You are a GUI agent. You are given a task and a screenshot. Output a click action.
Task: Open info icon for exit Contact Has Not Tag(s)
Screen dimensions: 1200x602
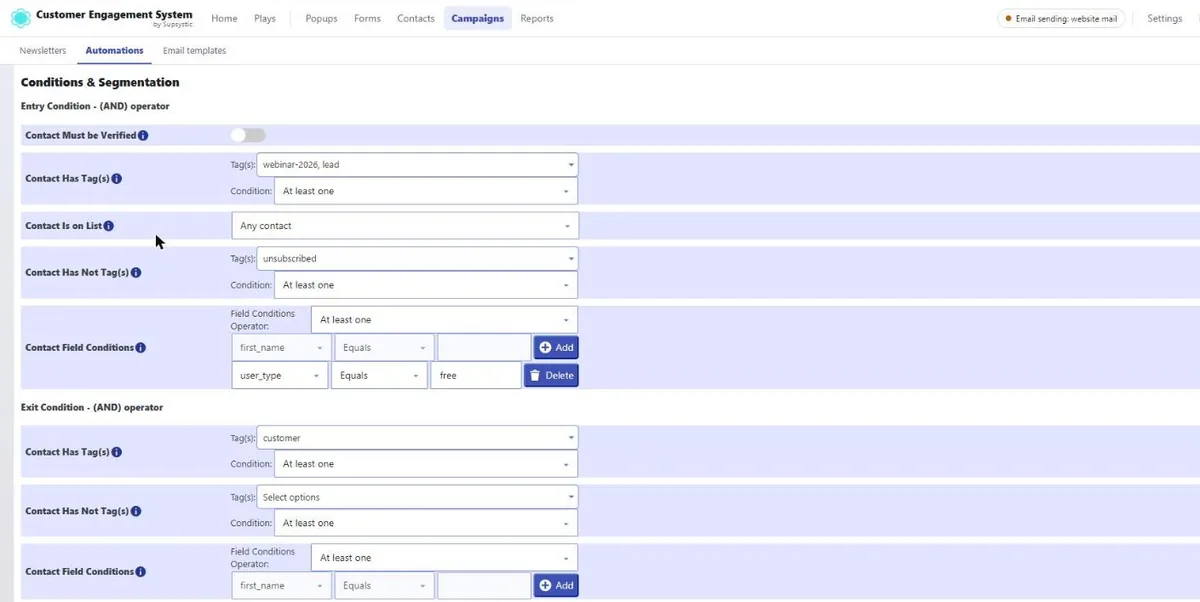coord(135,511)
